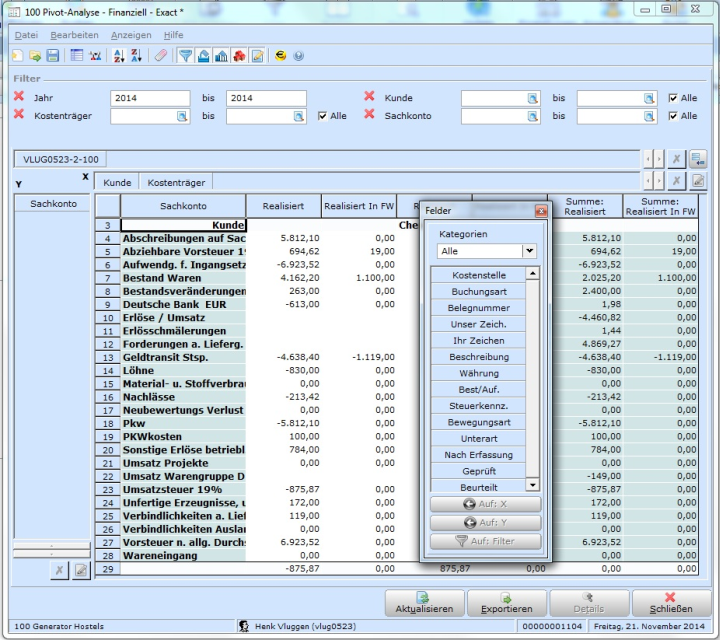Click the Exportieren button
The width and height of the screenshot is (720, 640).
tap(507, 603)
